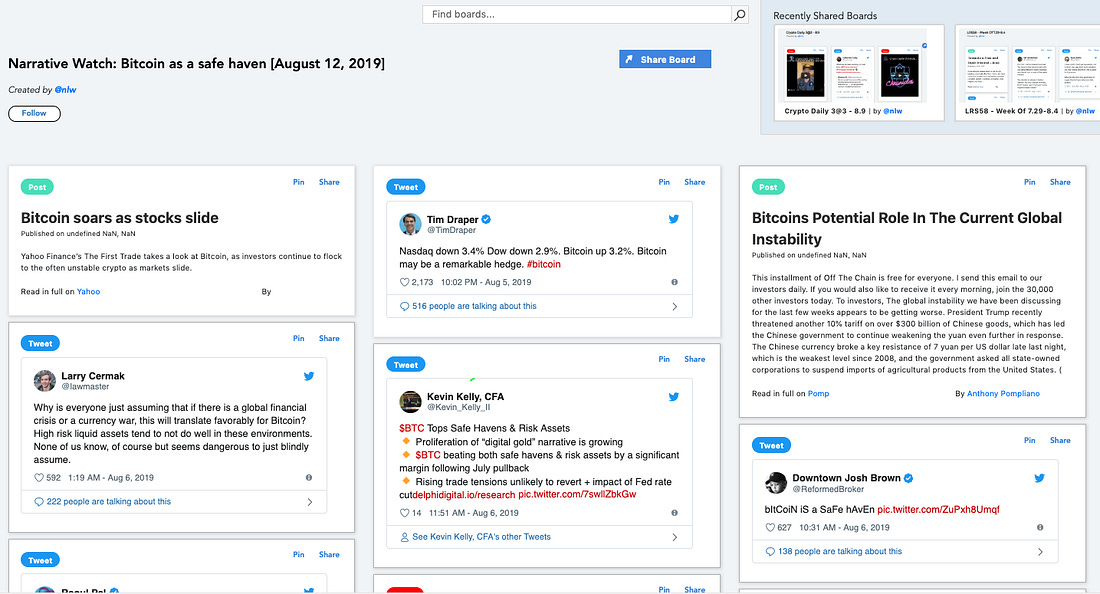Expand 138 people talking chevron
Viewport: 1100px width, 594px height.
point(1040,552)
